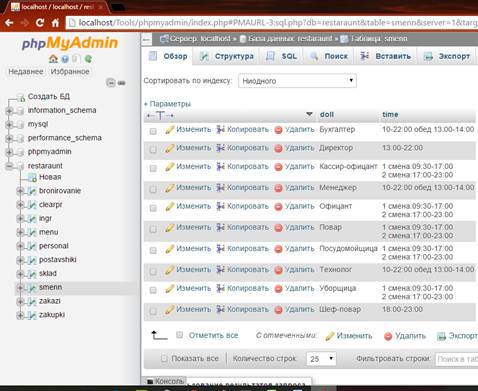The height and width of the screenshot is (391, 478).
Task: Tick the checkbox for Повар row
Action: coord(153,229)
